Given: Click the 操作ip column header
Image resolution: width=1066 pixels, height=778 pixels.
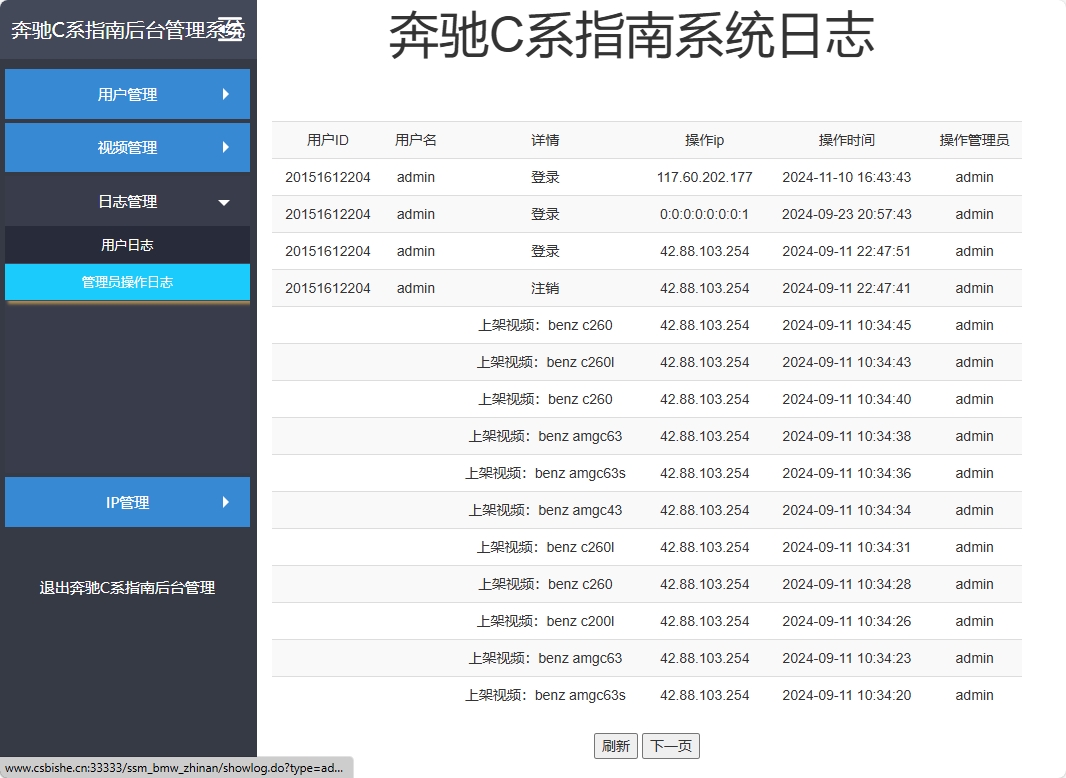Looking at the screenshot, I should 704,140.
